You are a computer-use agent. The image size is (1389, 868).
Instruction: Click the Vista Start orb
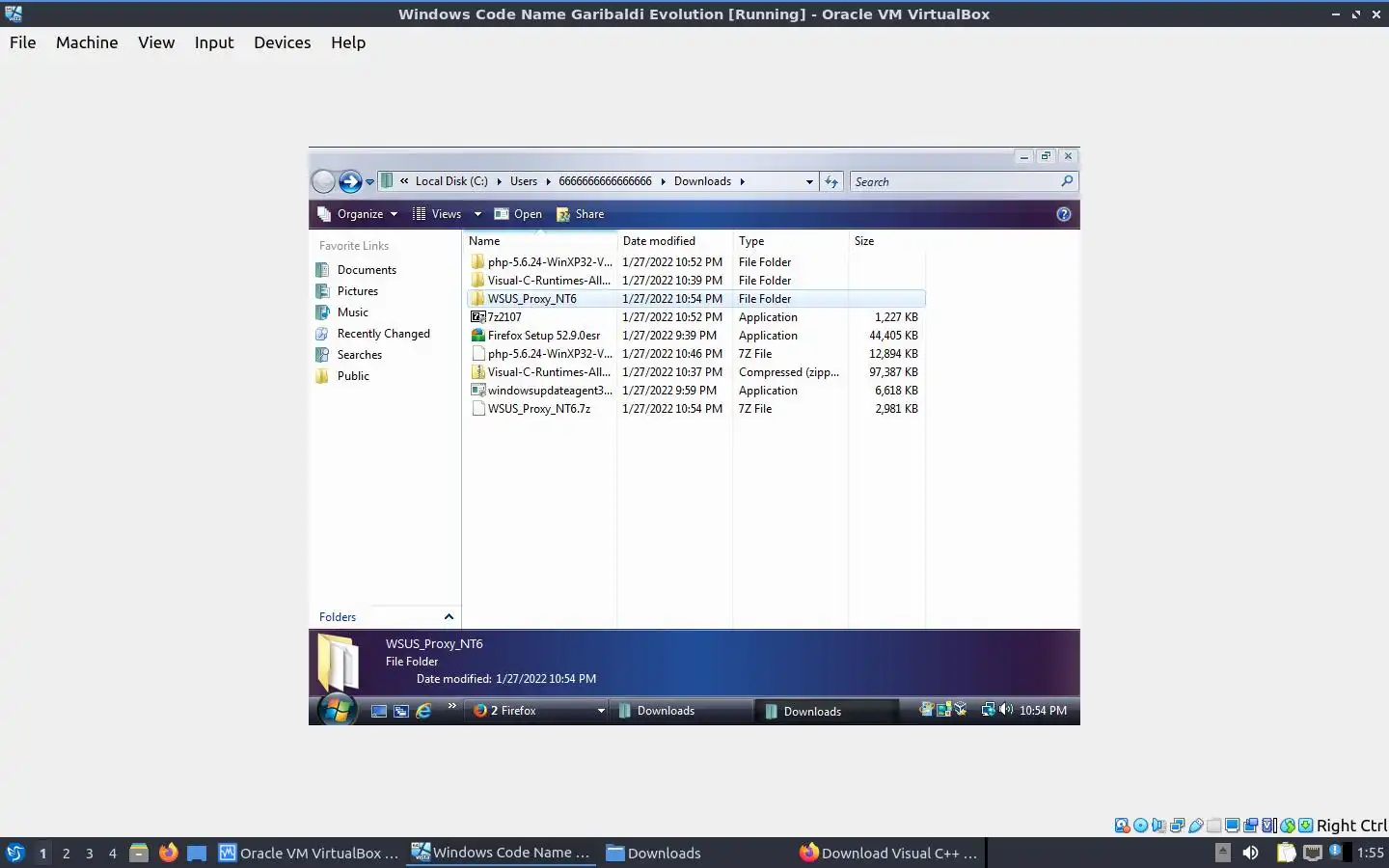coord(337,710)
